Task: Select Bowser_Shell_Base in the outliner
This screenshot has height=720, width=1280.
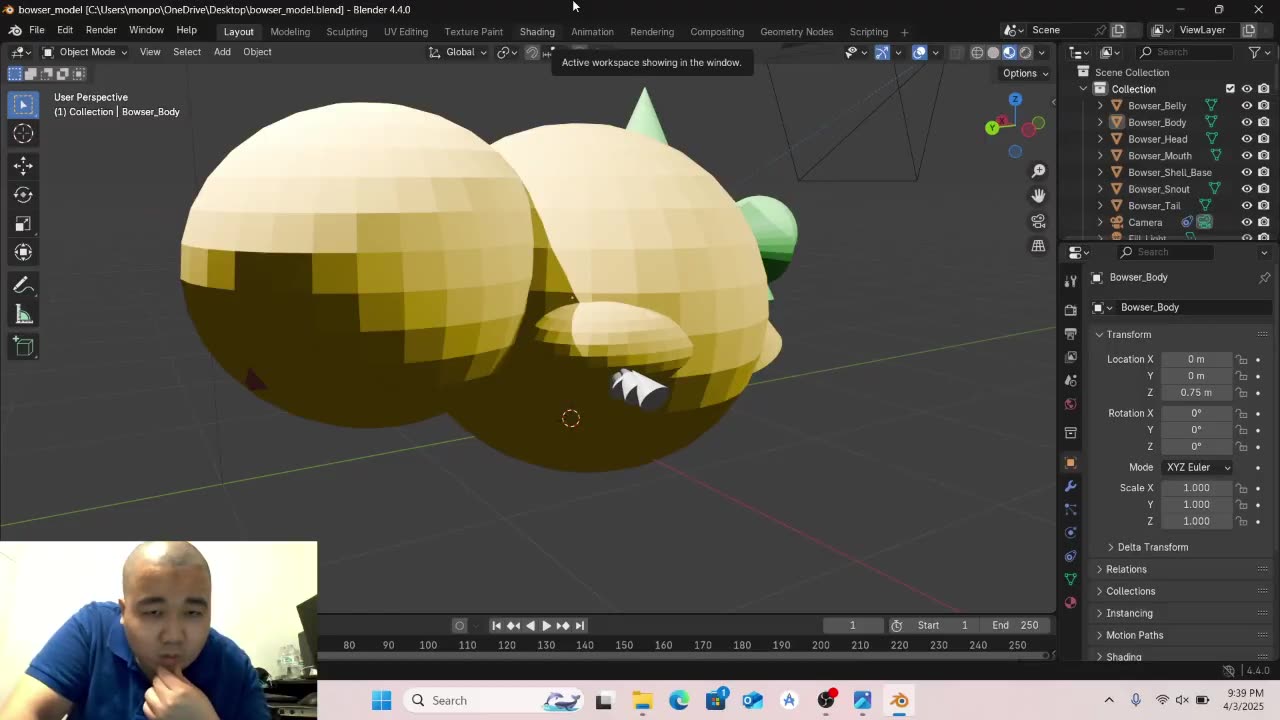Action: [1169, 172]
